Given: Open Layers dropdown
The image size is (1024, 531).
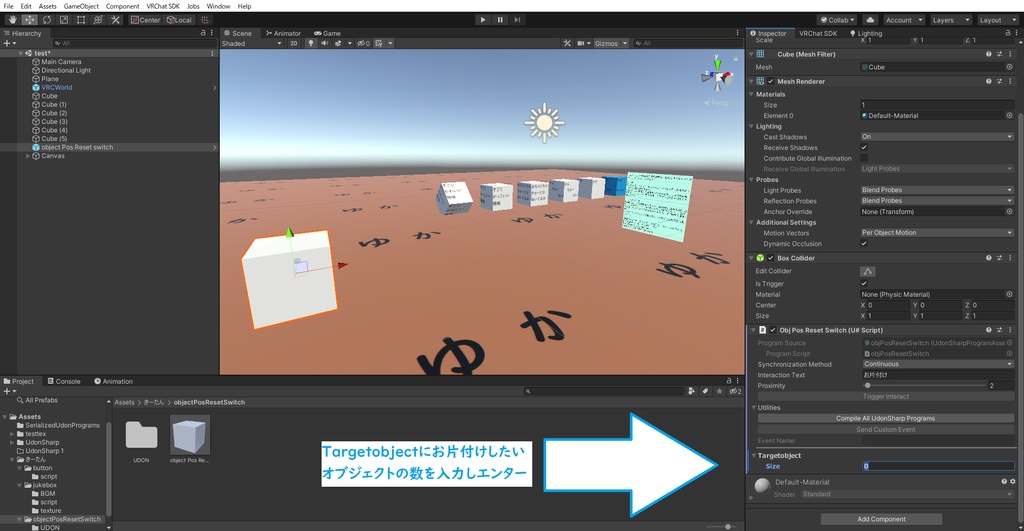Looking at the screenshot, I should (x=950, y=20).
